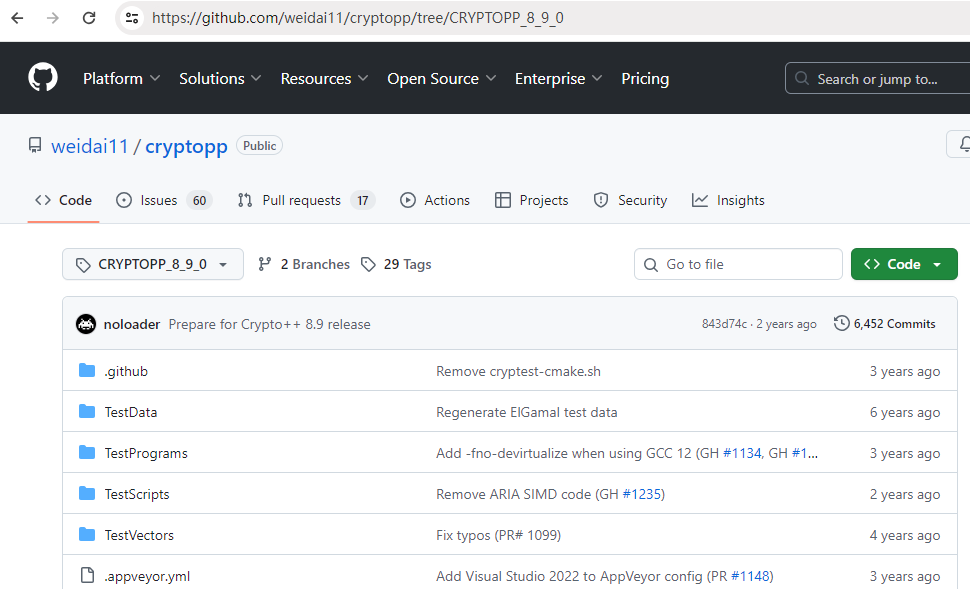Expand the Open Source menu
The height and width of the screenshot is (589, 970).
click(x=442, y=79)
